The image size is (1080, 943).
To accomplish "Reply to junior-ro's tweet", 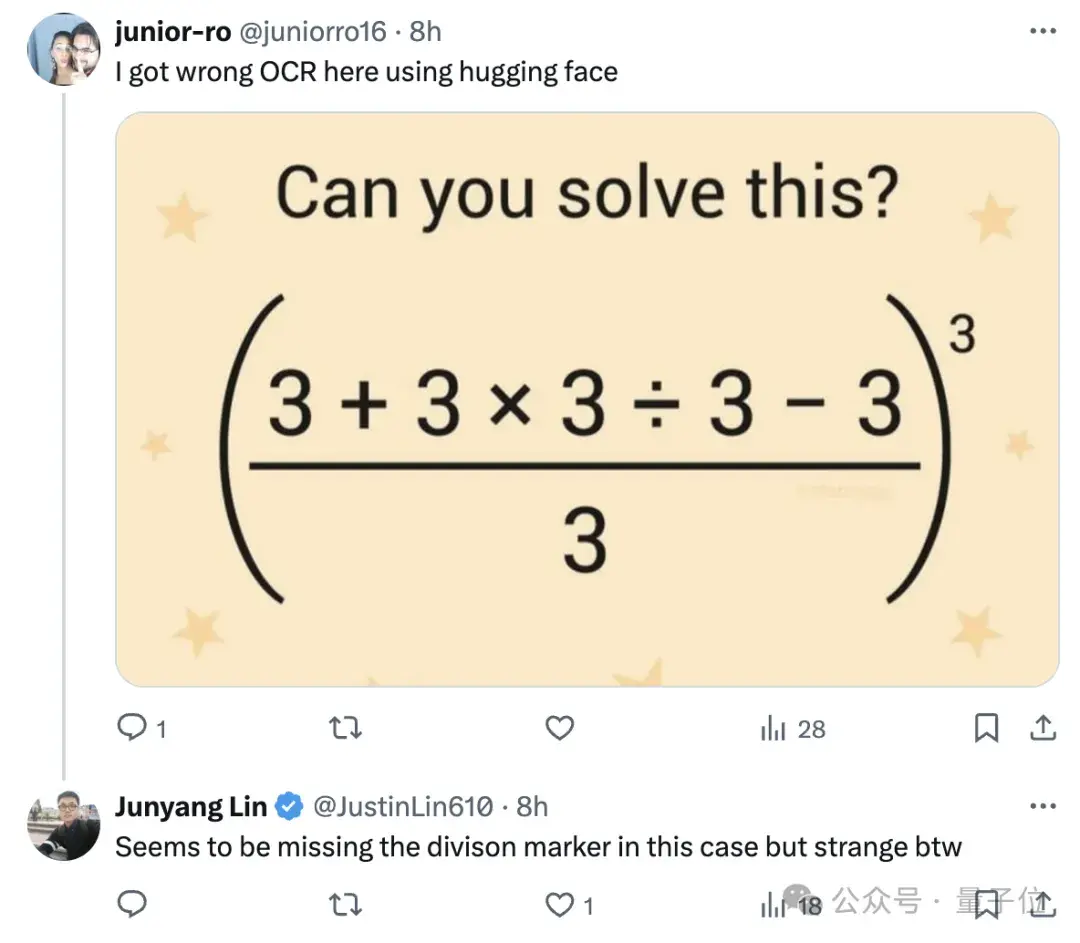I will [x=133, y=728].
